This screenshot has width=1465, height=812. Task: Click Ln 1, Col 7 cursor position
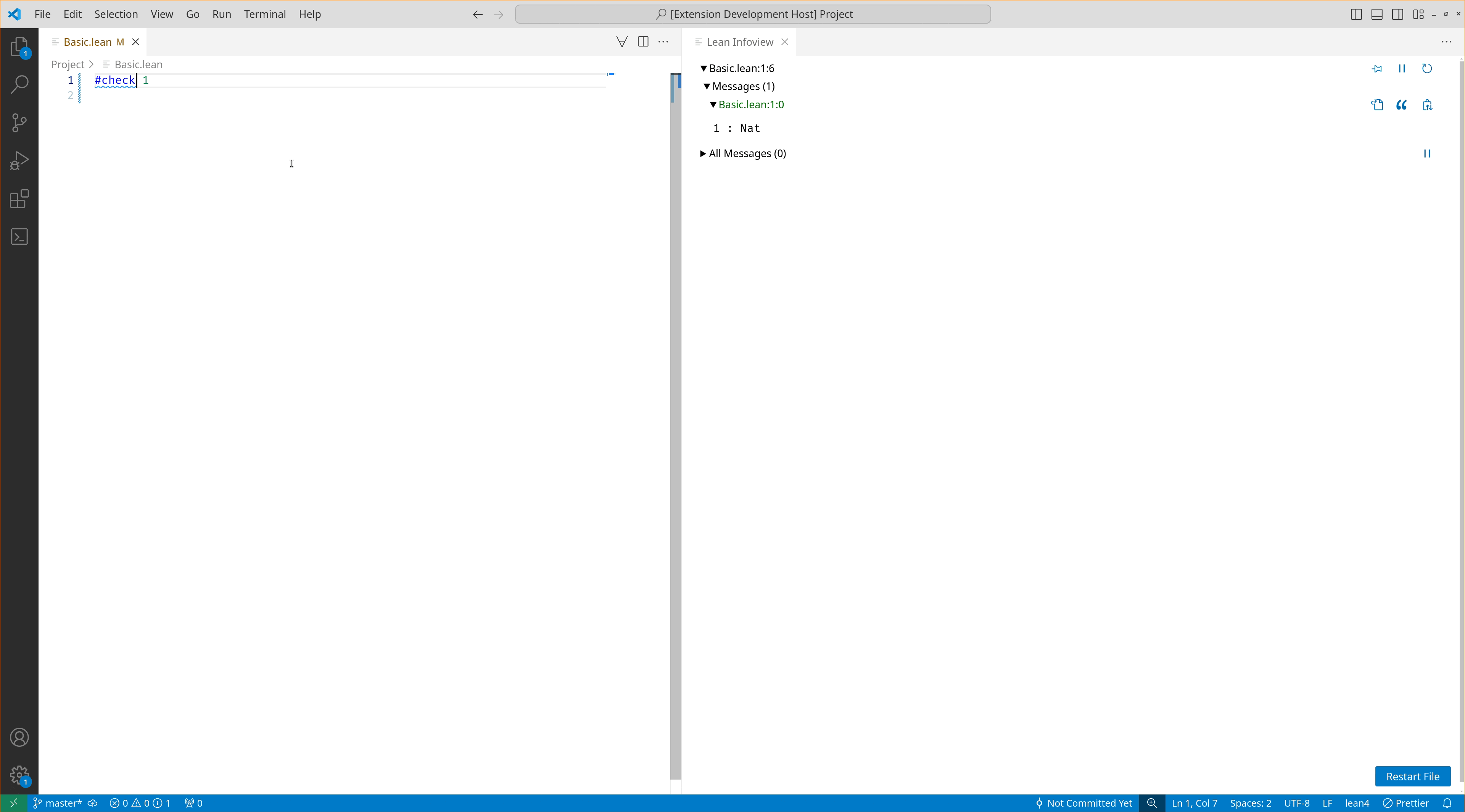pos(1194,803)
